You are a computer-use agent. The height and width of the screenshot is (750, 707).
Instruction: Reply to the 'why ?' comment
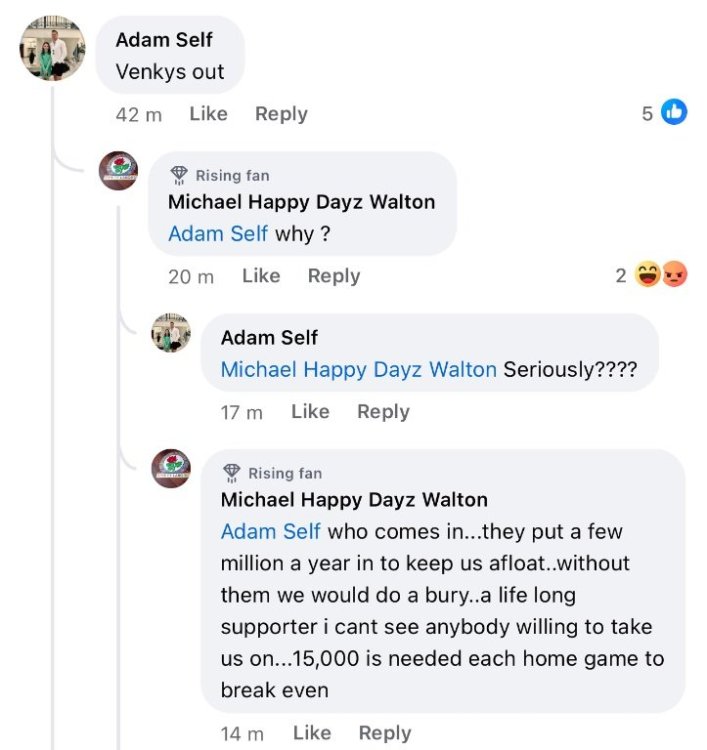click(x=334, y=276)
